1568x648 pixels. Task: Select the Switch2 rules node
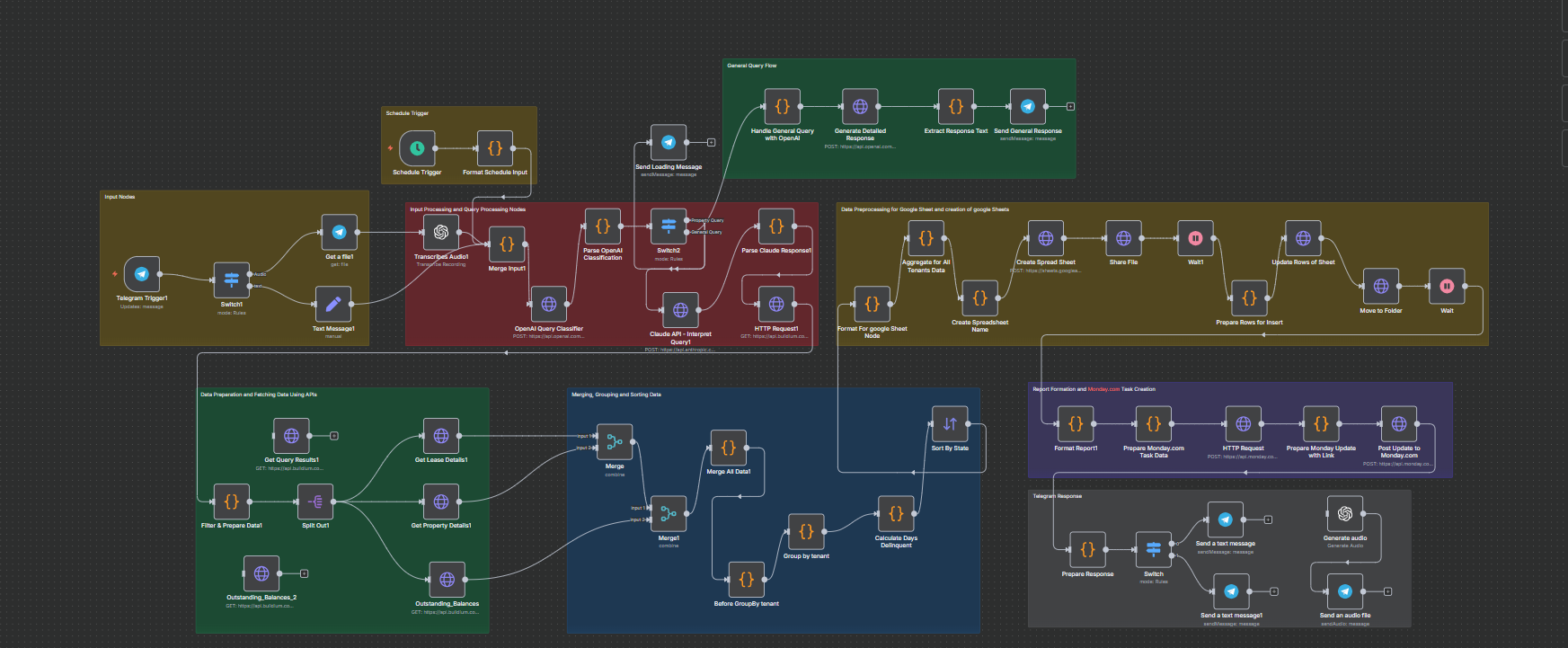tap(668, 226)
